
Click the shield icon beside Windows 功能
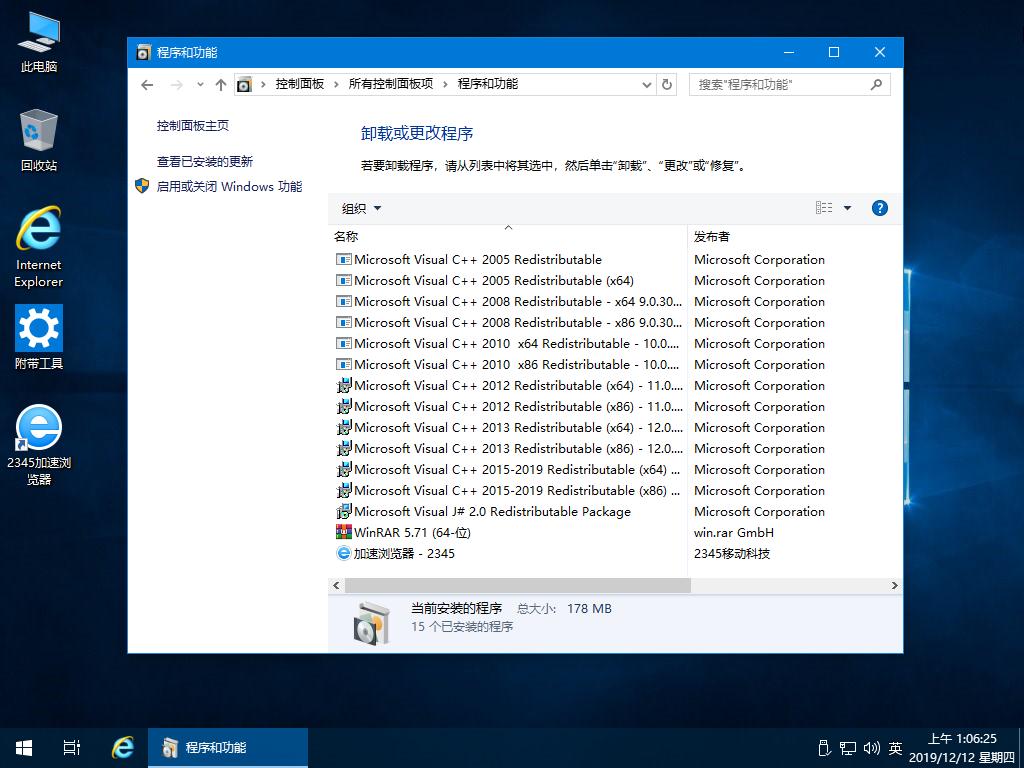click(142, 186)
